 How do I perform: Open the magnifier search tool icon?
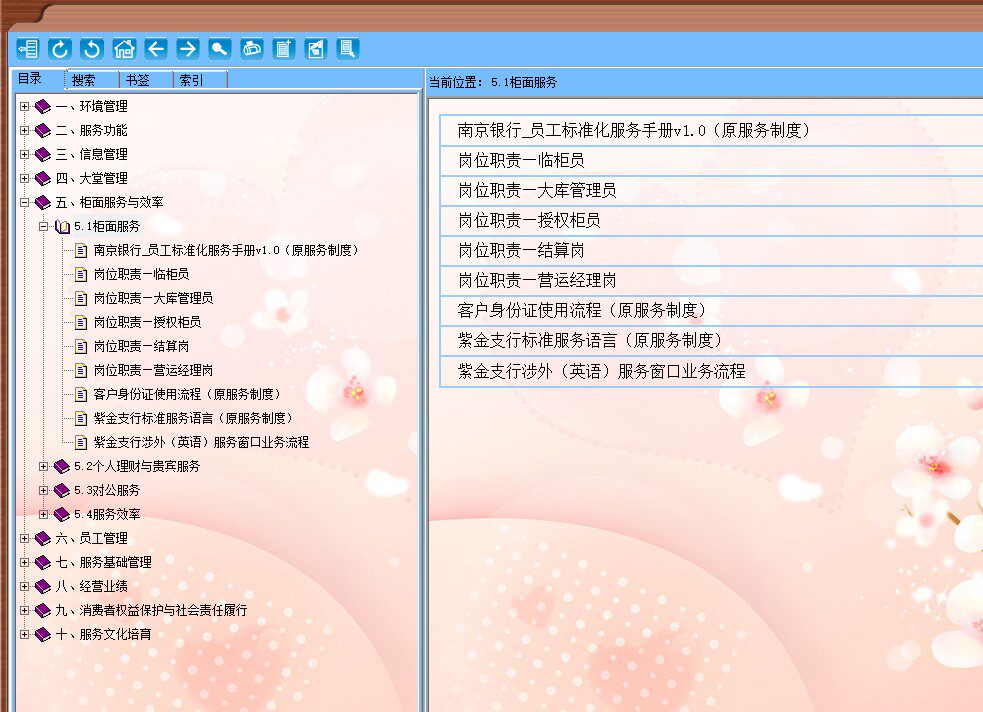click(x=220, y=48)
